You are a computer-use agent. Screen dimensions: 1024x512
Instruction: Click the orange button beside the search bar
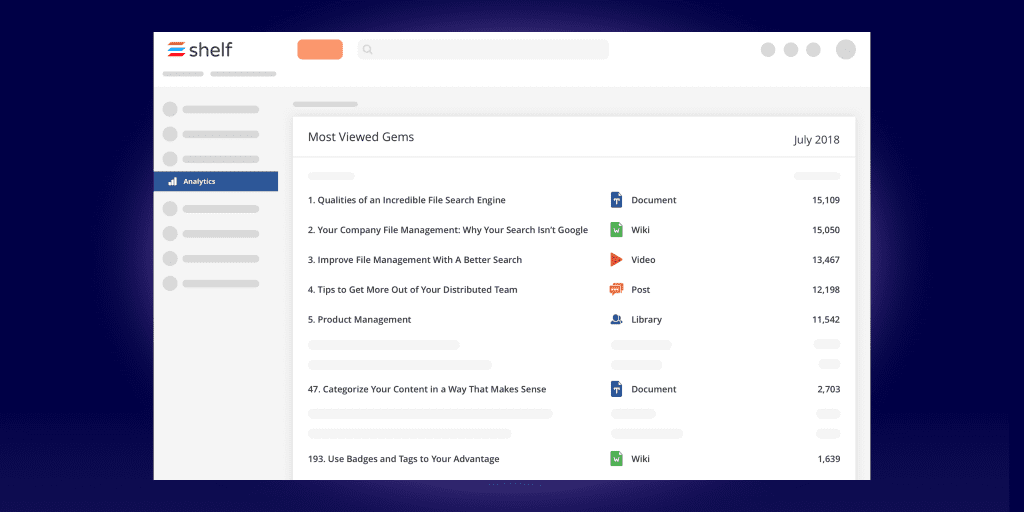click(320, 50)
